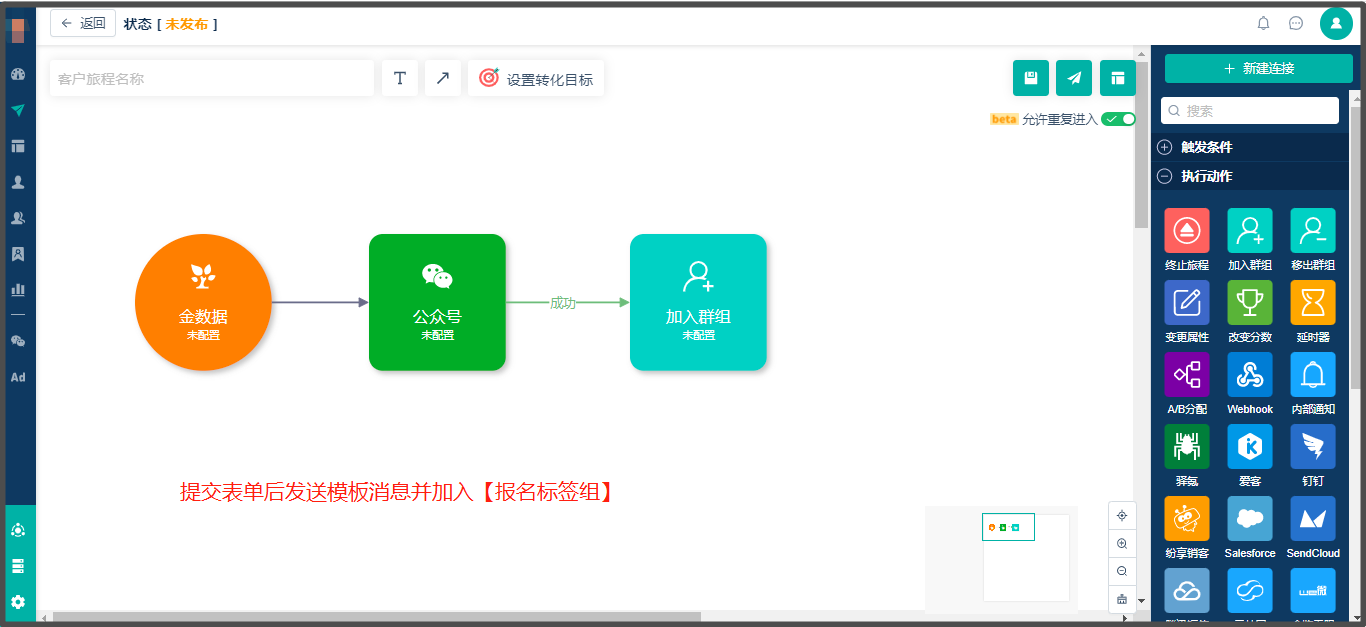Open the paper-plane journeys sidebar icon
The image size is (1366, 627).
18,110
